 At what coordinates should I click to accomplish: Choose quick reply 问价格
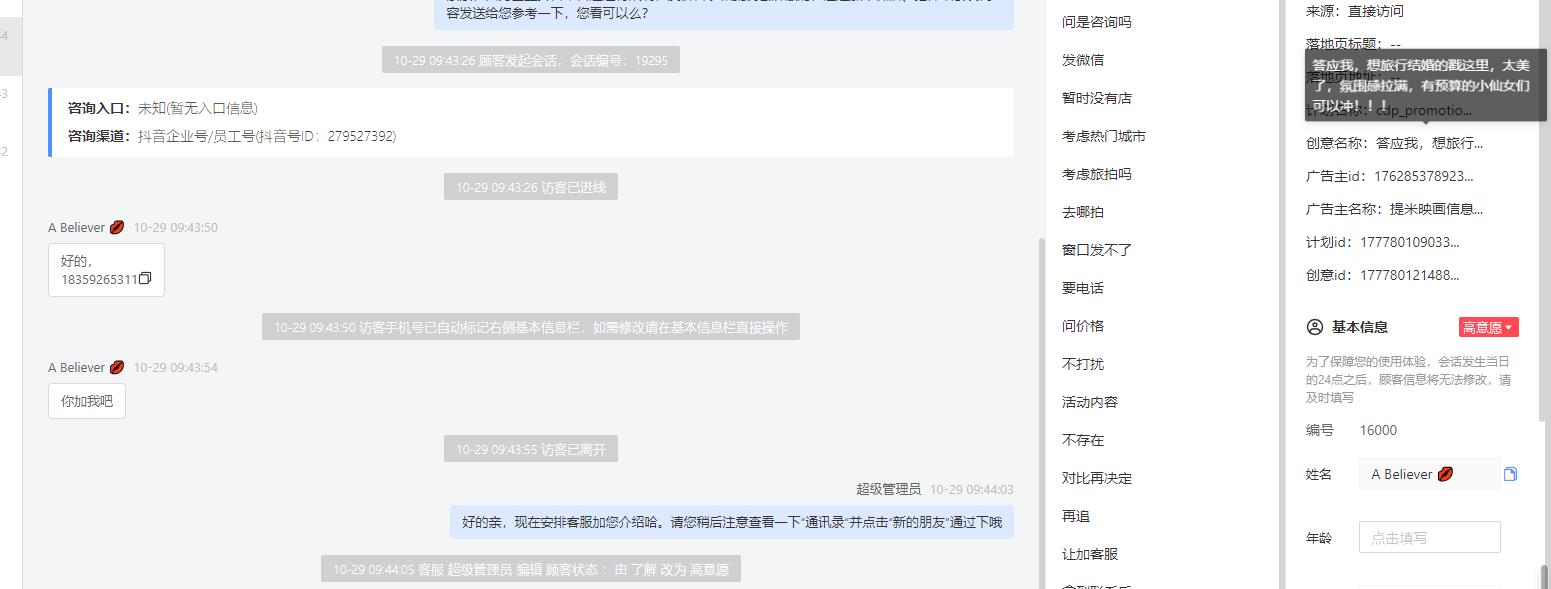[1083, 326]
